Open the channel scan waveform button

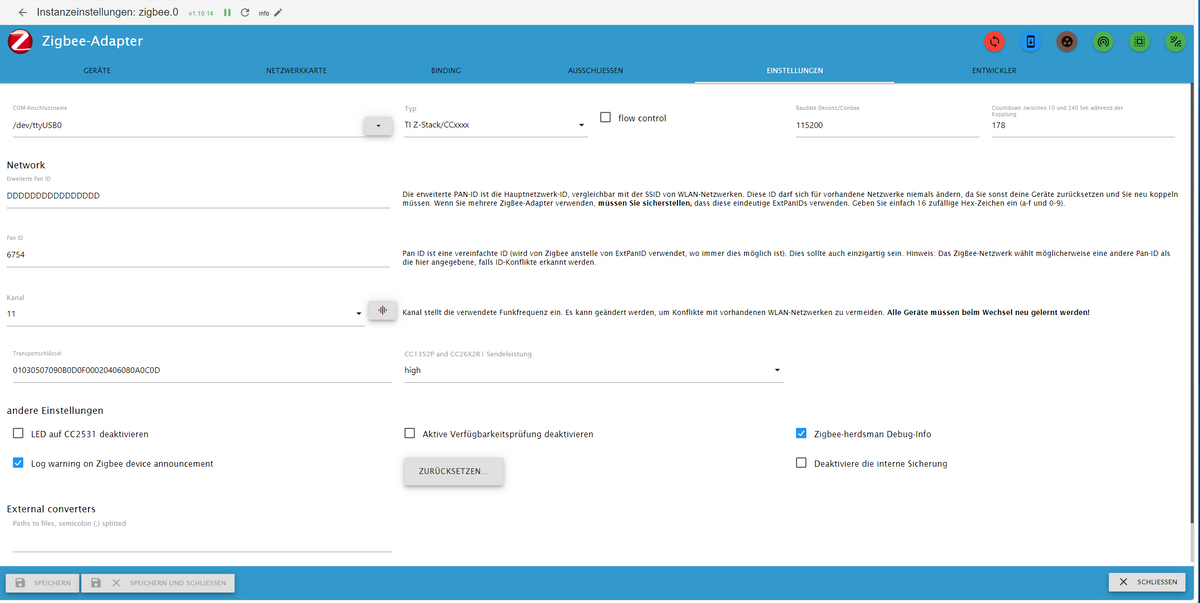click(382, 311)
